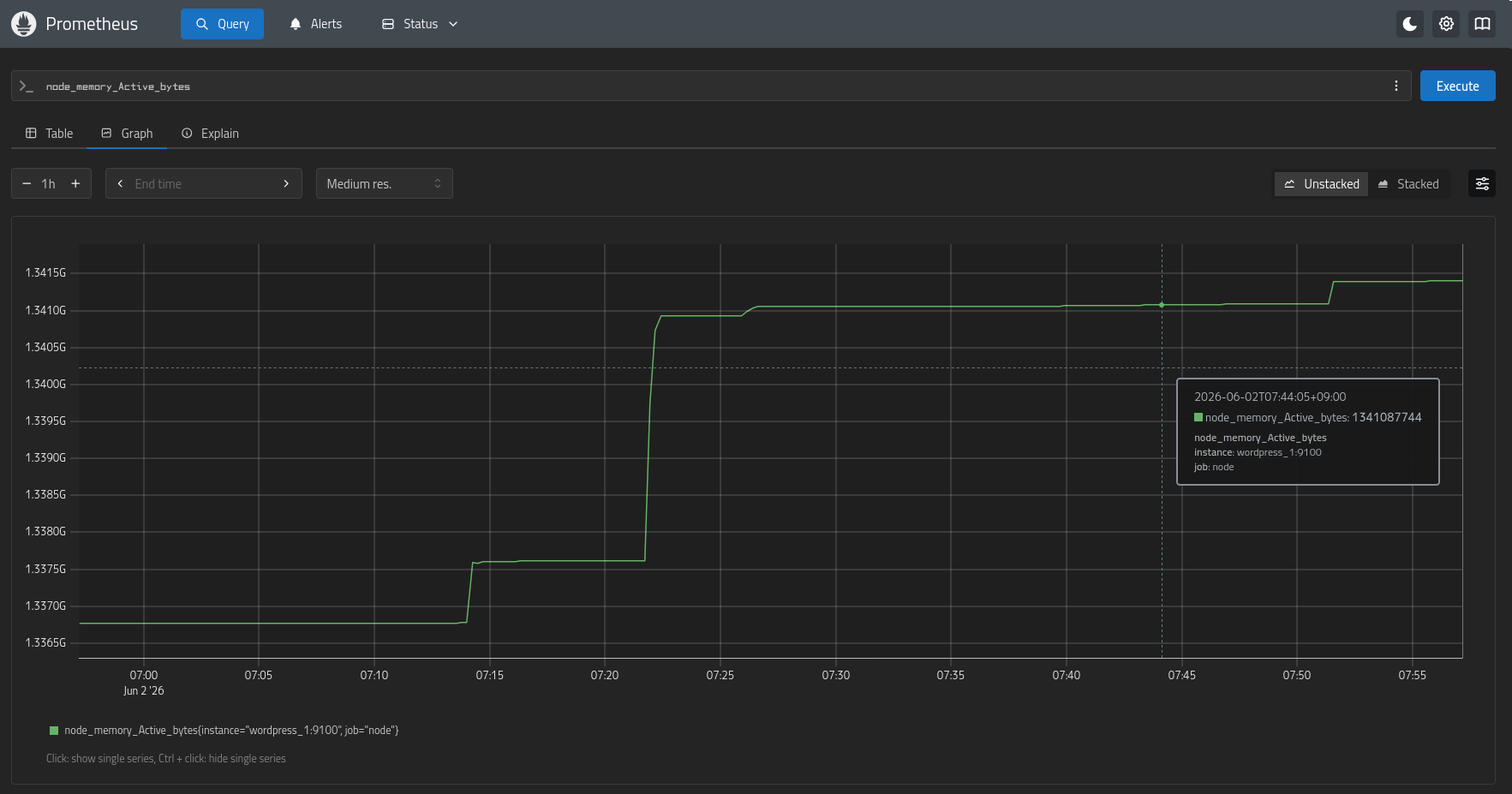Click the Execute button

click(1457, 86)
